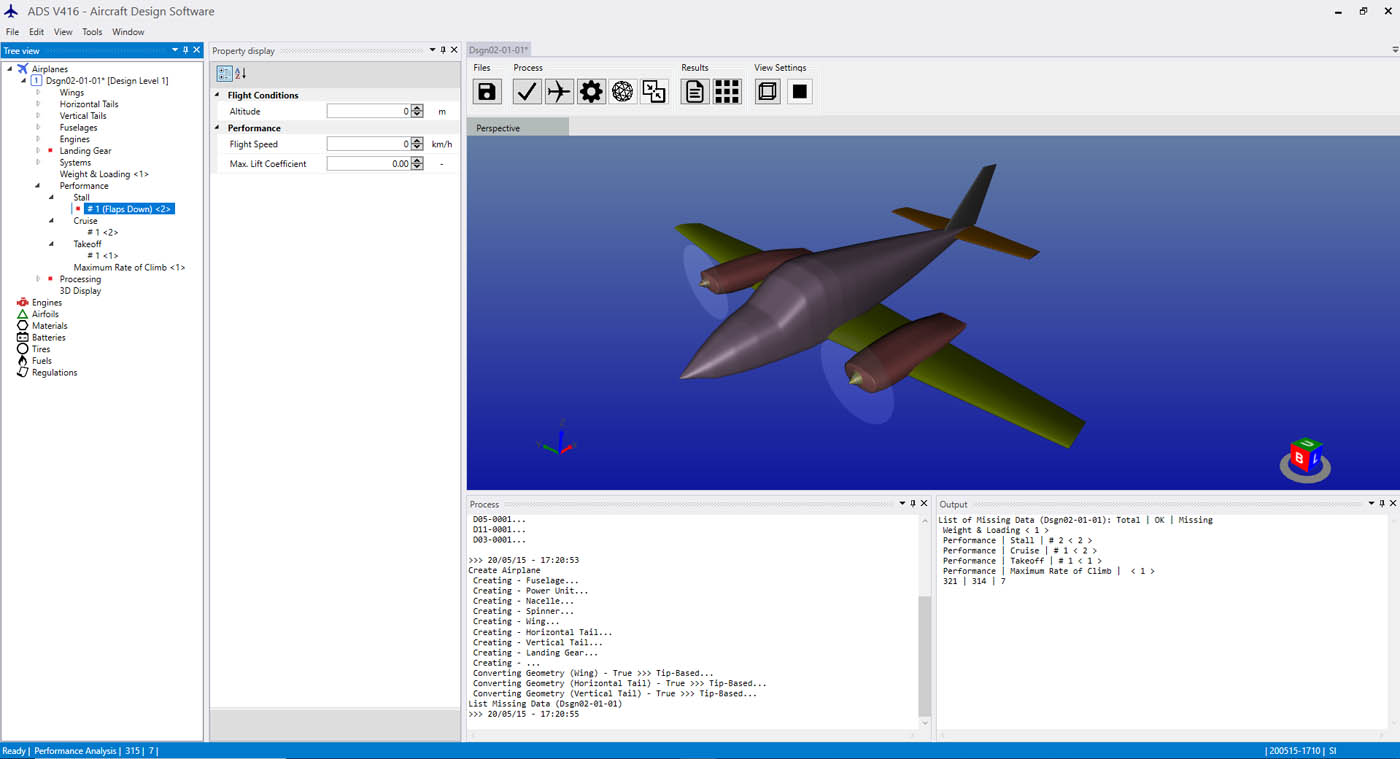Open the Tree view panel options dropdown
Viewport: 1400px width, 759px height.
click(175, 50)
